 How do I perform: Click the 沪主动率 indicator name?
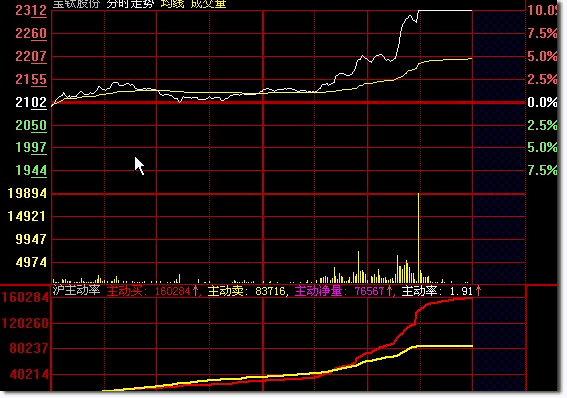(x=76, y=290)
